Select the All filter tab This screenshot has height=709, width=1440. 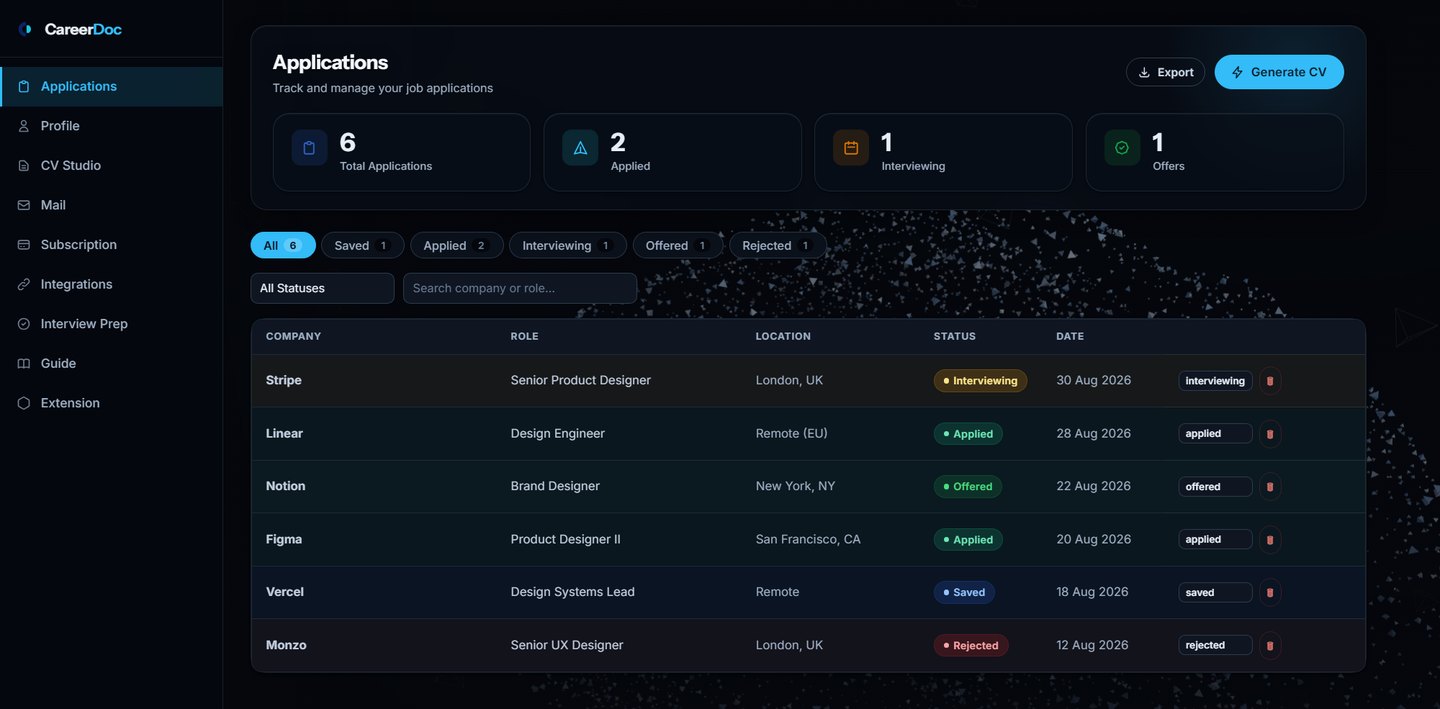click(x=283, y=245)
